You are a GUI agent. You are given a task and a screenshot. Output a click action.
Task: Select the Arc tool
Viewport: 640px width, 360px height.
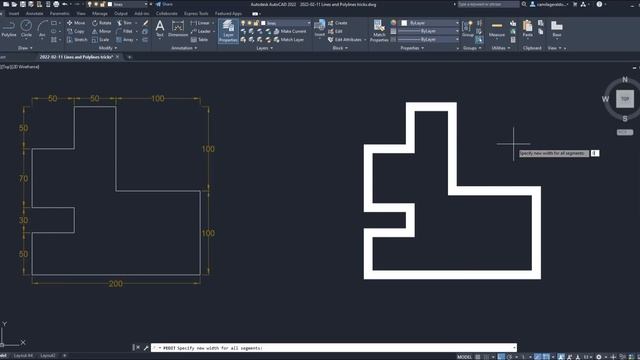pos(42,29)
